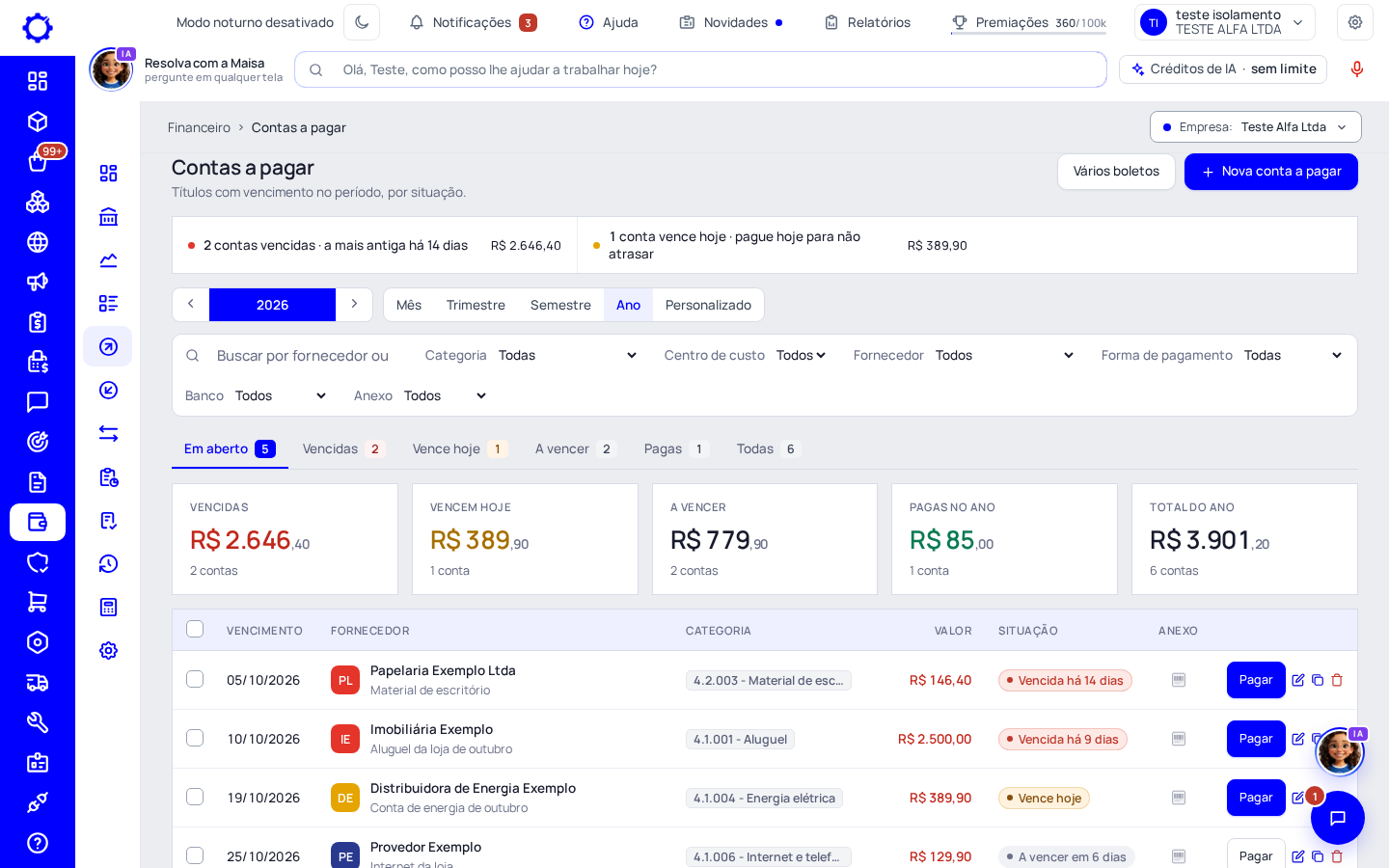
Task: Toggle night mode moon button
Action: (x=362, y=22)
